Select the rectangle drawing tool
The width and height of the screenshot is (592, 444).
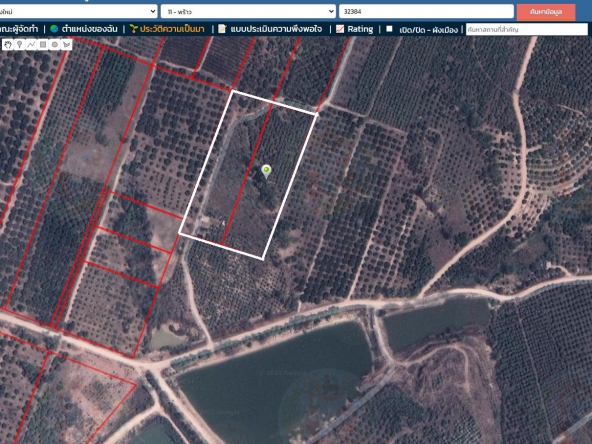pyautogui.click(x=43, y=45)
